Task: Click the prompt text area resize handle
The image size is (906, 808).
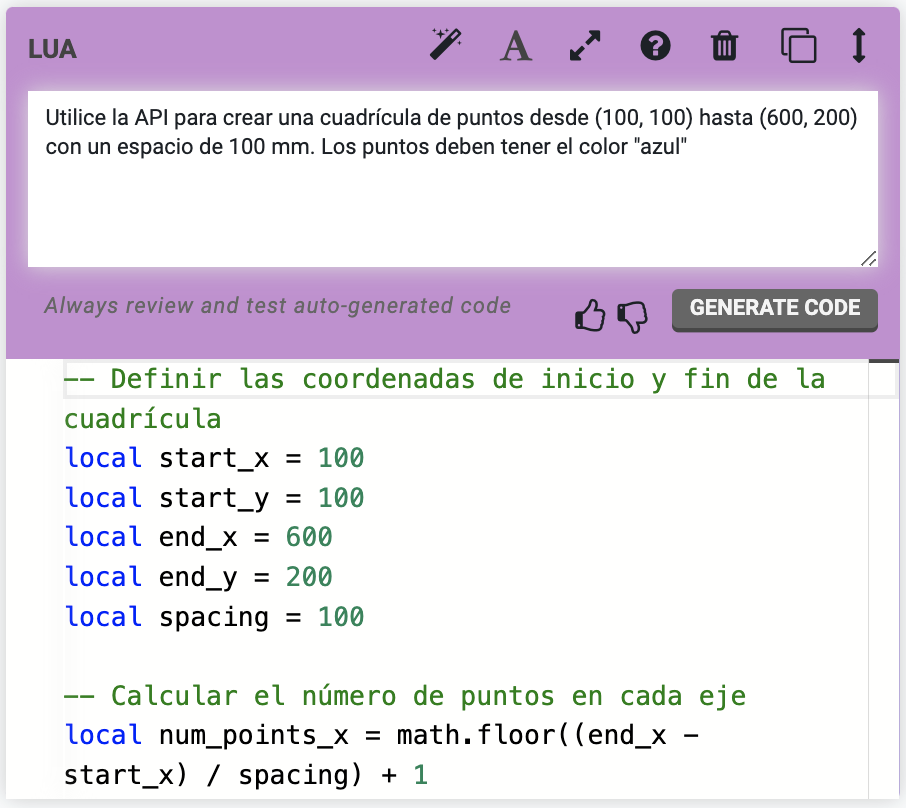Action: point(868,258)
